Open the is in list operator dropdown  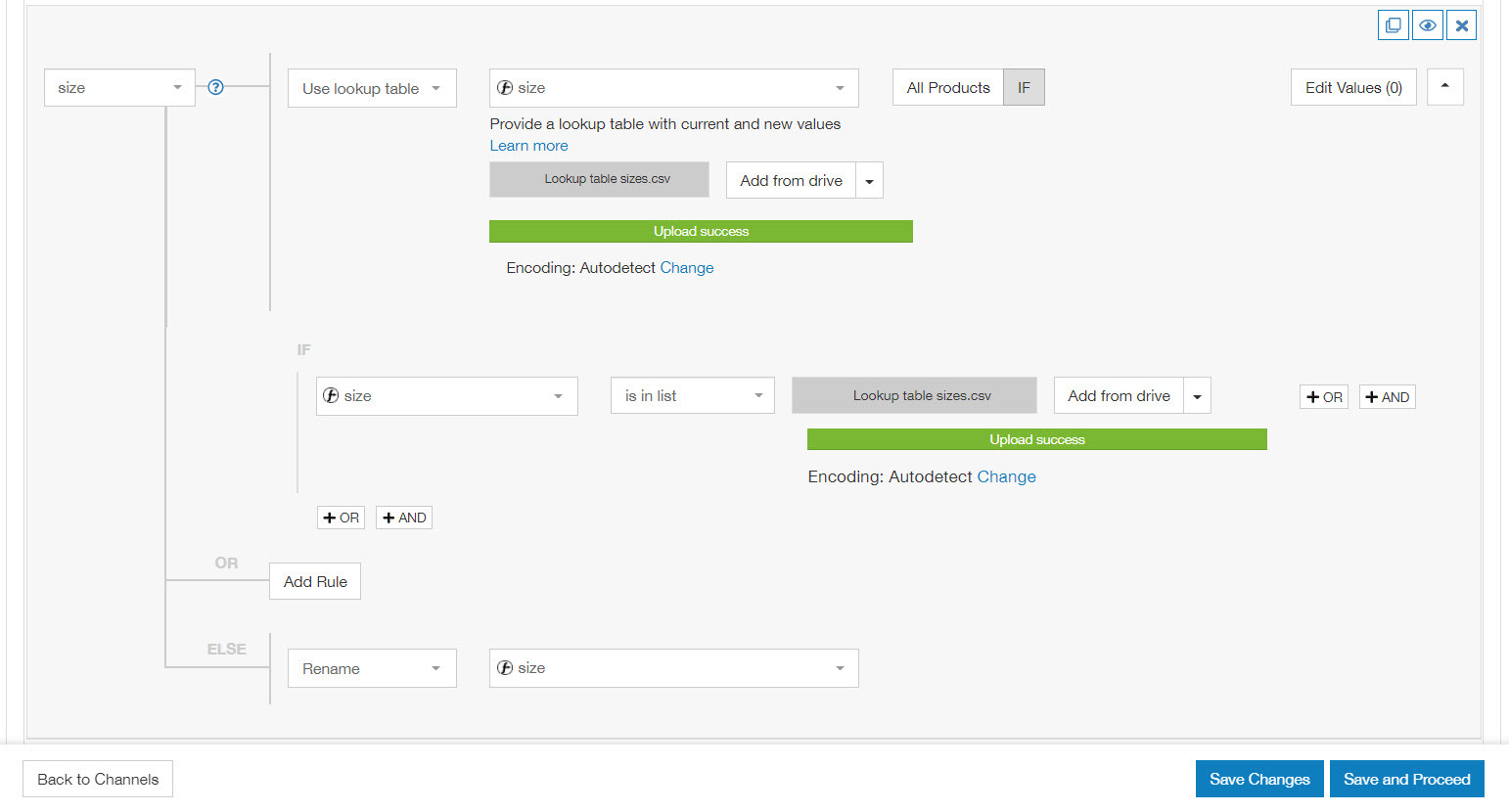pyautogui.click(x=693, y=396)
